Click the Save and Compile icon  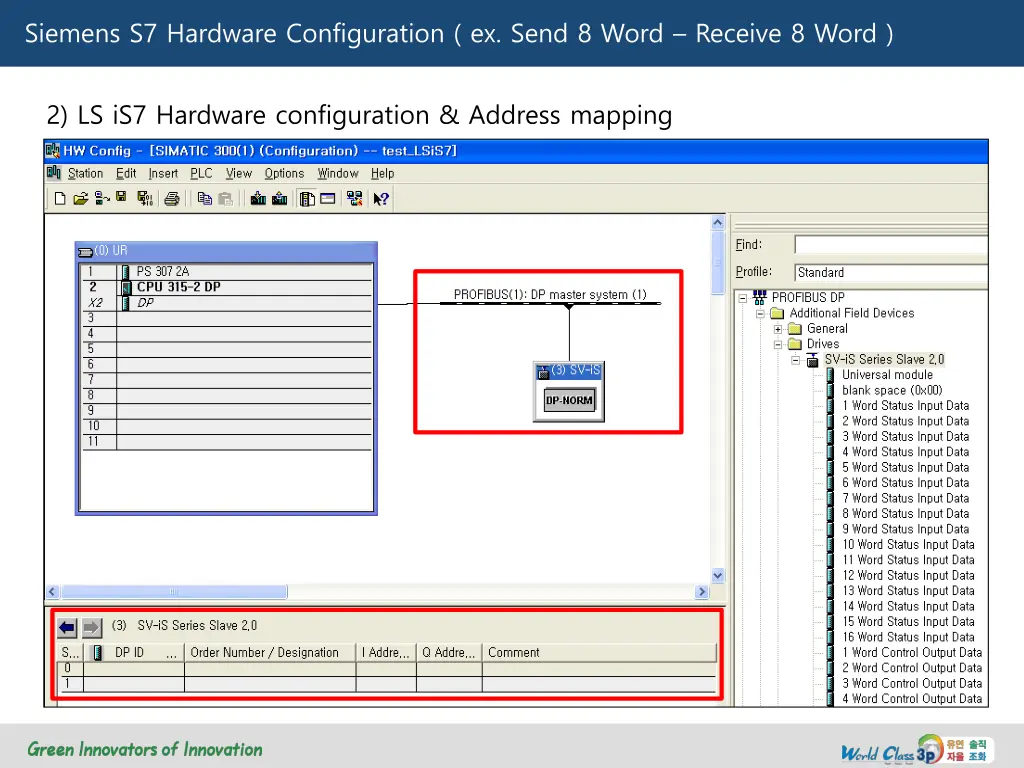click(145, 199)
